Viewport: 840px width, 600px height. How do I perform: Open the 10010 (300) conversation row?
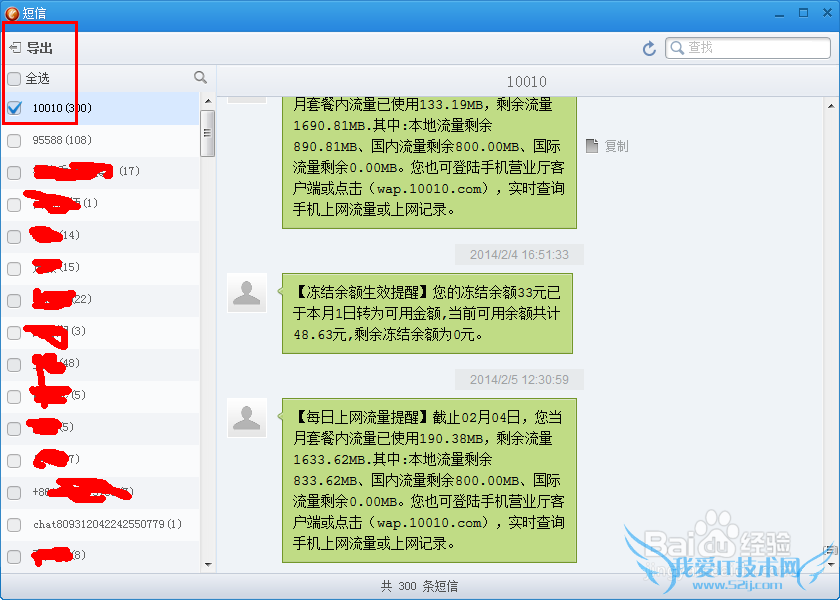[101, 108]
